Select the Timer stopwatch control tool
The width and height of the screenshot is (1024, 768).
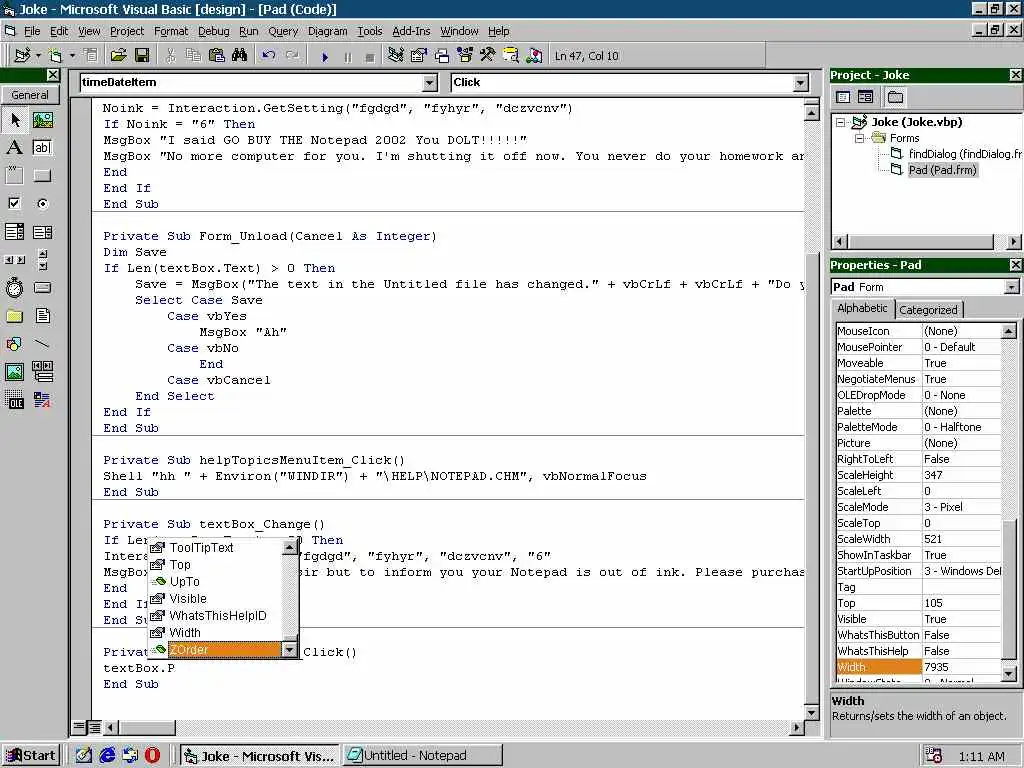pos(14,288)
